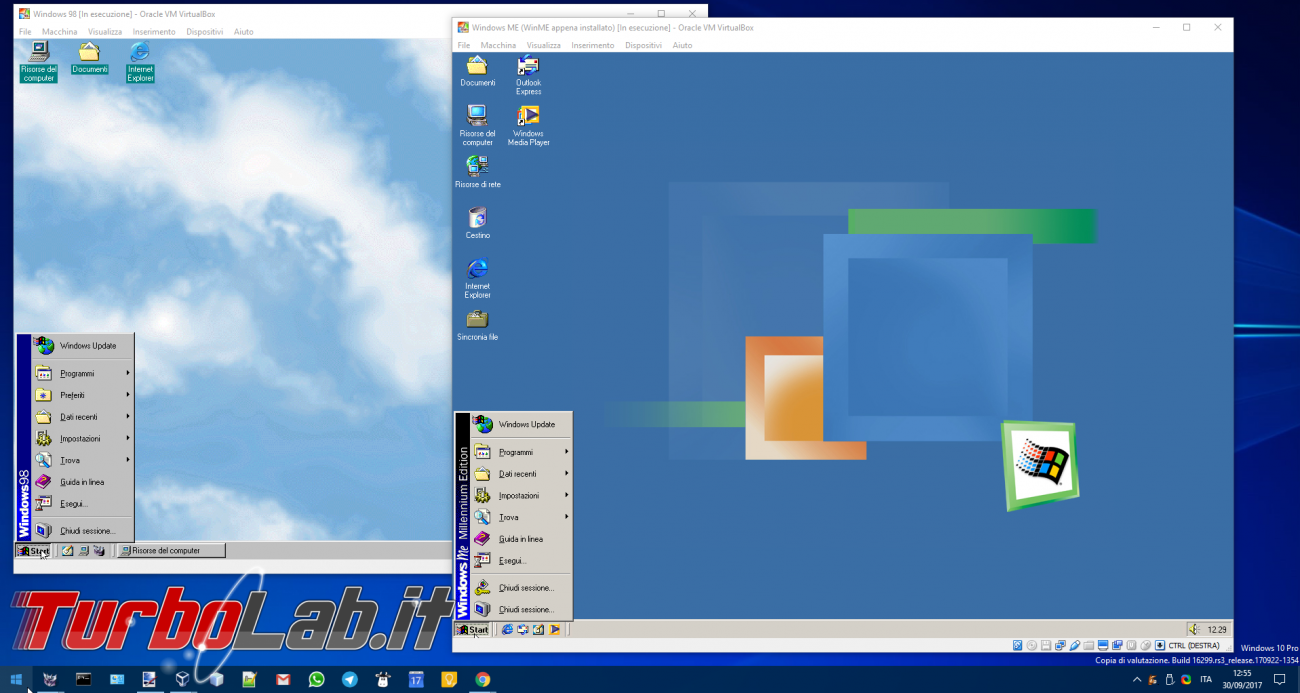The image size is (1300, 693).
Task: Open Macchina menu in Windows 98 VirtualBox window
Action: [59, 32]
